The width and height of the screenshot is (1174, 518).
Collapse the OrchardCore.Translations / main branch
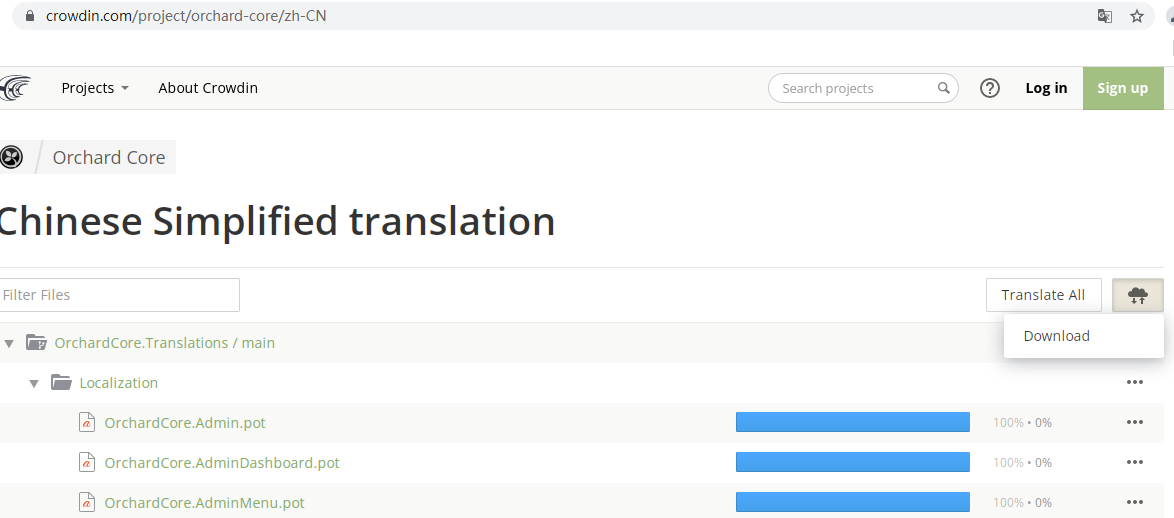(9, 343)
